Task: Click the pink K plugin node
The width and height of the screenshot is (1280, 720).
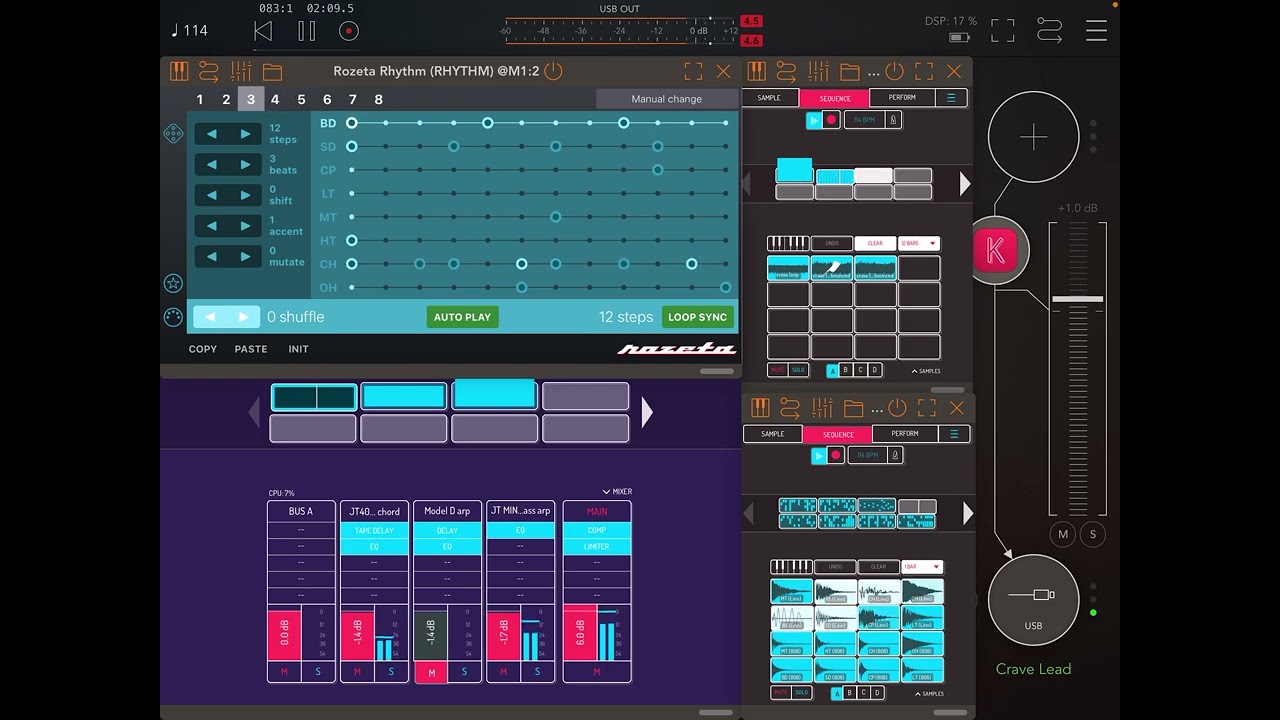Action: (x=996, y=251)
